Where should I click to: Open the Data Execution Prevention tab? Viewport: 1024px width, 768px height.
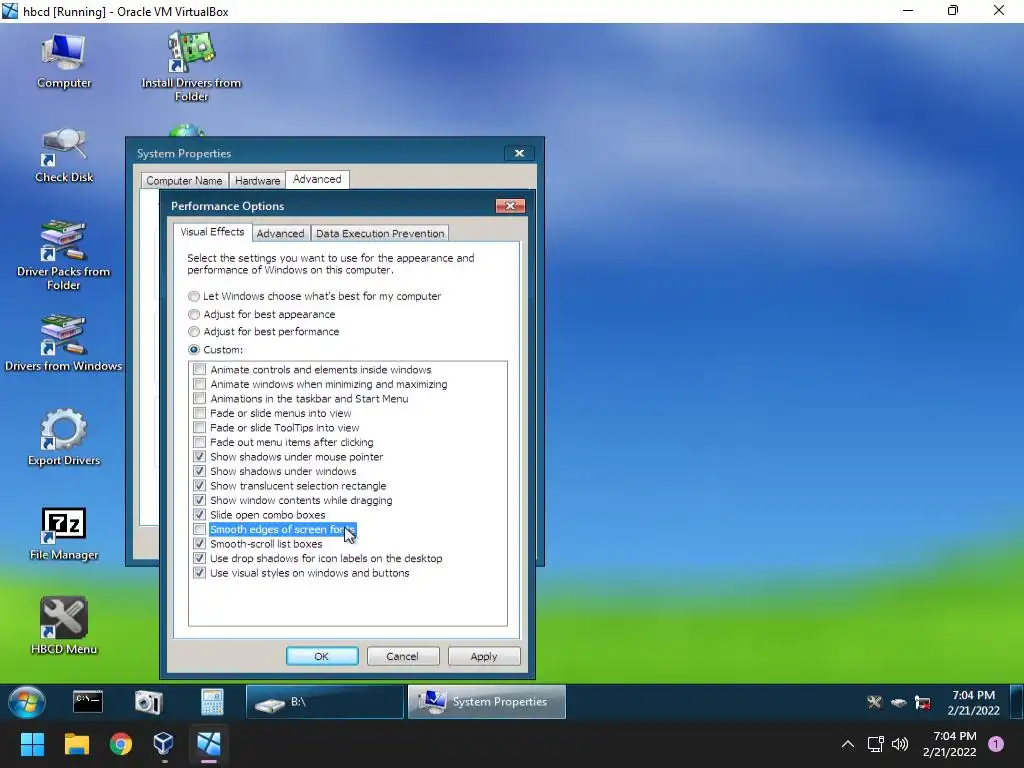[379, 233]
